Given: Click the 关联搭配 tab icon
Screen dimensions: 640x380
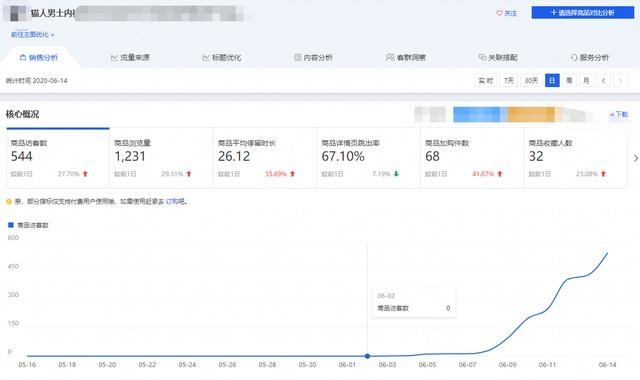Looking at the screenshot, I should (482, 58).
